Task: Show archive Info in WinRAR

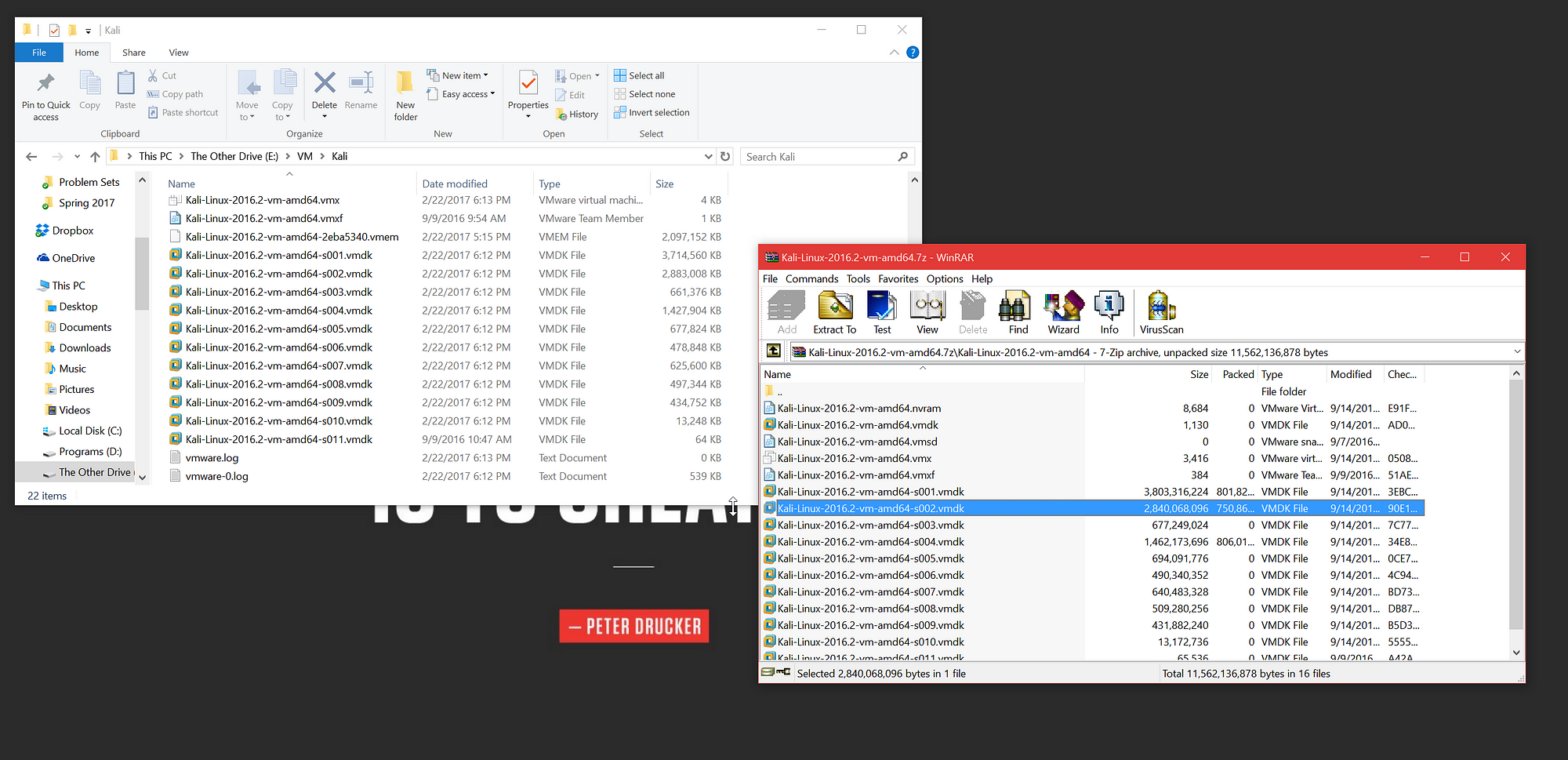Action: pos(1109,312)
